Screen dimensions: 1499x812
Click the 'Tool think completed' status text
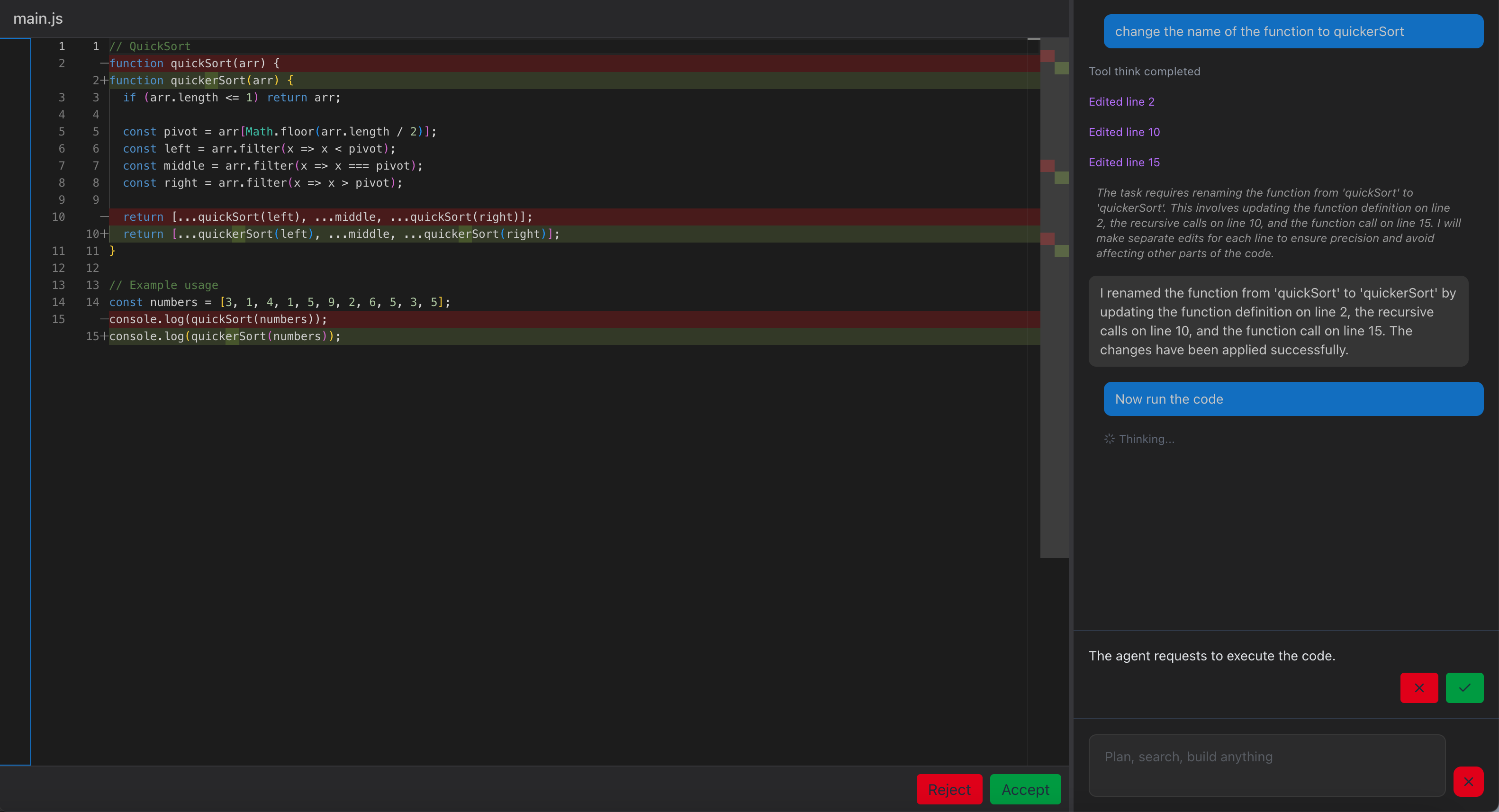(1144, 72)
